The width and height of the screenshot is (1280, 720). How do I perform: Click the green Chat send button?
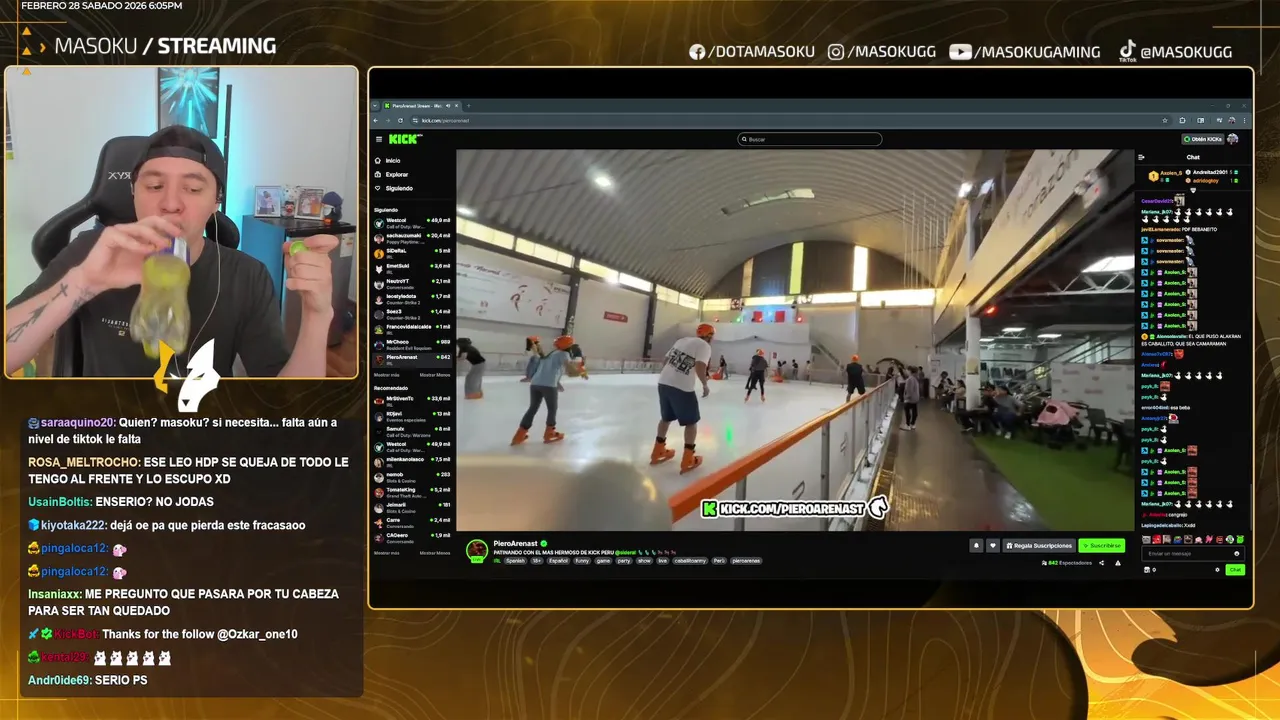click(1235, 570)
